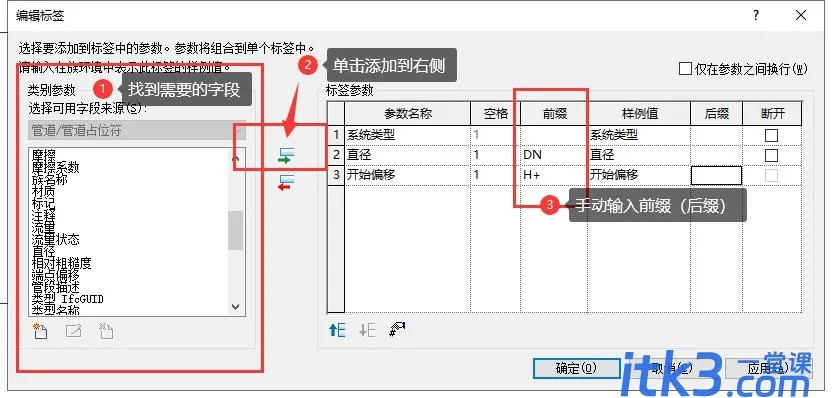Click the edit units format icon

[x=397, y=331]
